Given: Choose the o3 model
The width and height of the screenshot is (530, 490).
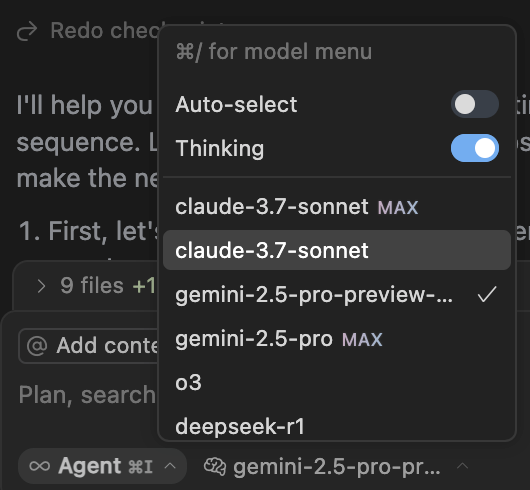Looking at the screenshot, I should pos(337,383).
